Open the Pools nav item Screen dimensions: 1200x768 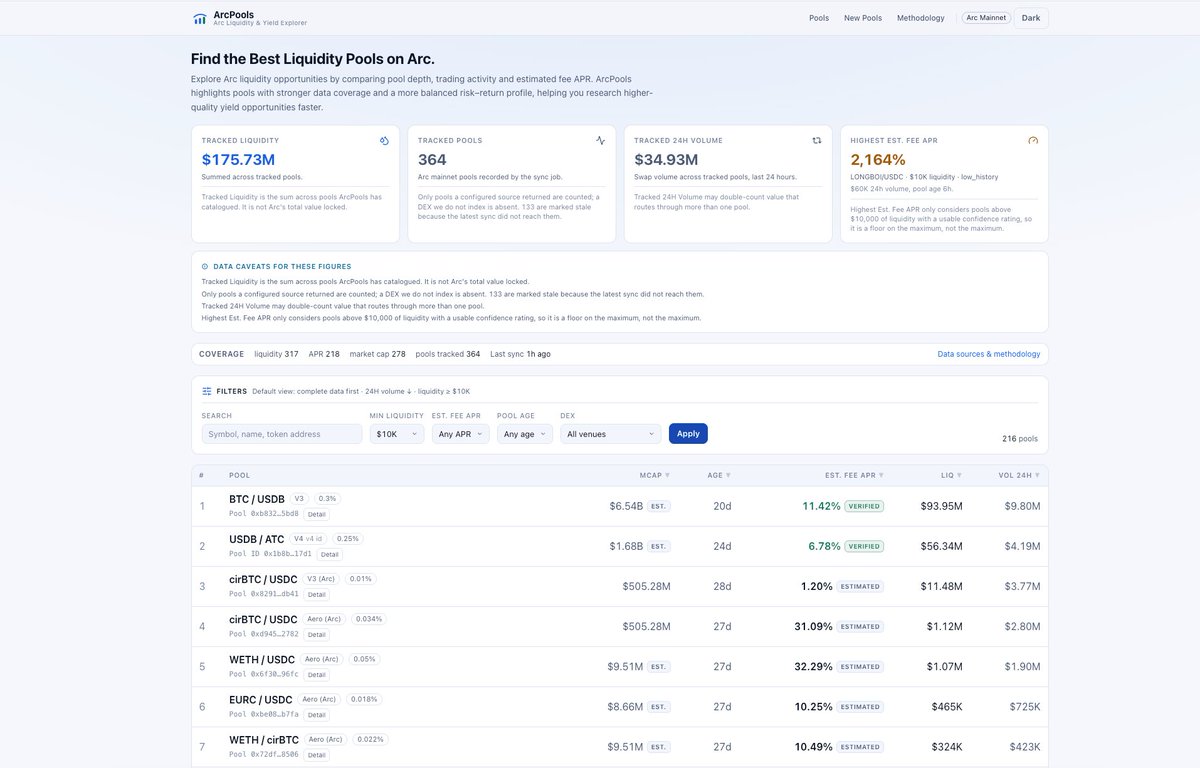coord(819,18)
